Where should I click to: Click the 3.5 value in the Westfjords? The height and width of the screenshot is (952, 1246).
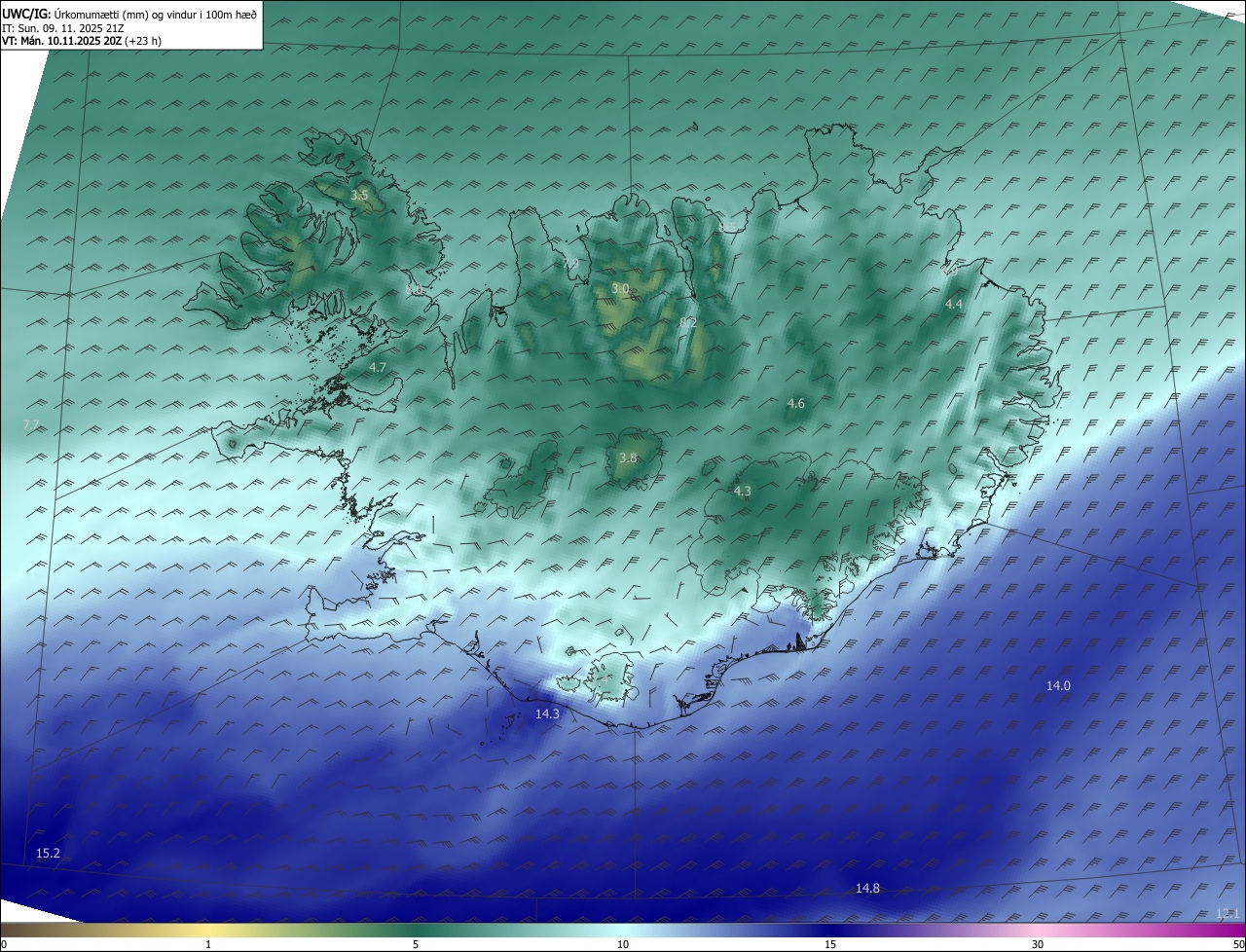click(359, 196)
